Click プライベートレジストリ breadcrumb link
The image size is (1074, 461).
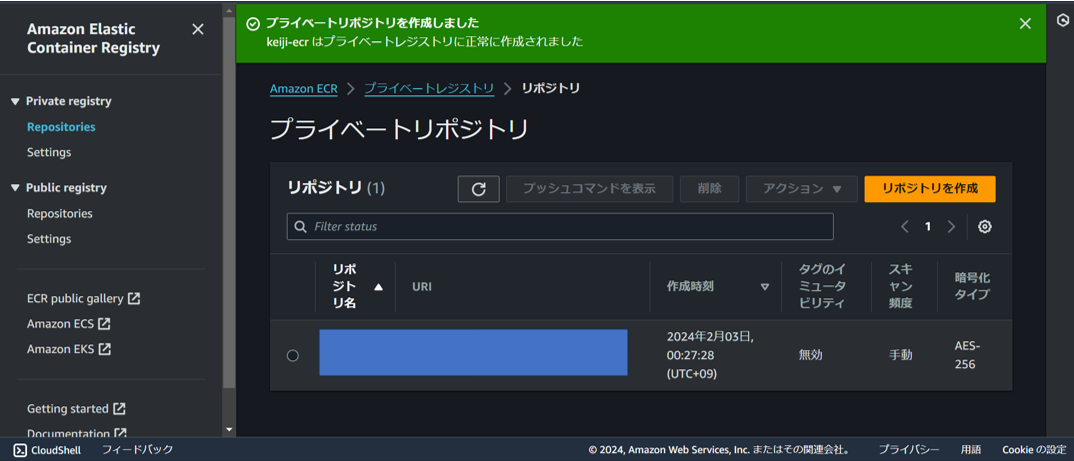tap(429, 88)
